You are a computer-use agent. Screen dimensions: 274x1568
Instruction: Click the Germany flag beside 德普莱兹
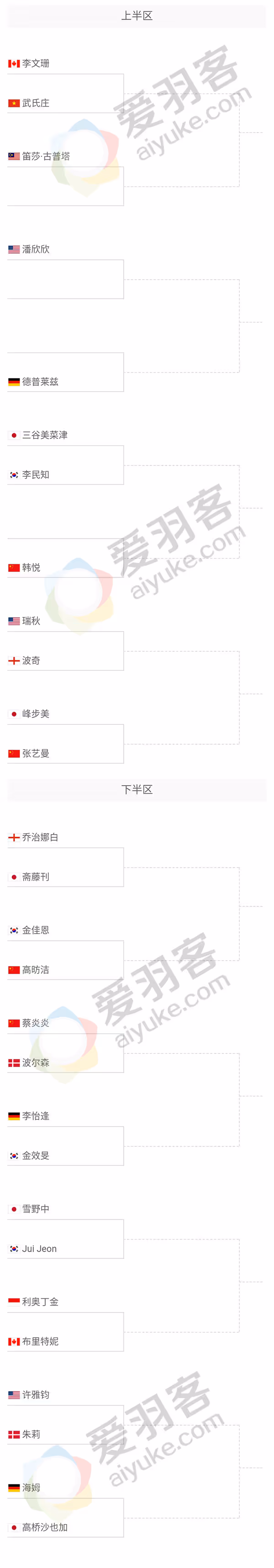tap(14, 382)
